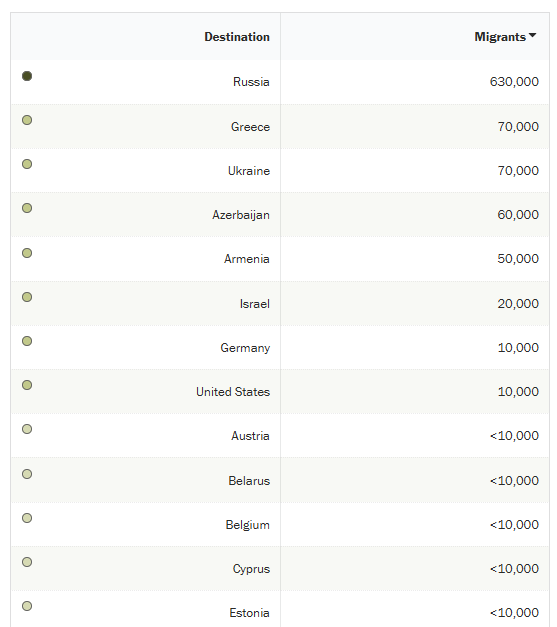Click the dot beside United States
The height and width of the screenshot is (627, 557).
27,385
